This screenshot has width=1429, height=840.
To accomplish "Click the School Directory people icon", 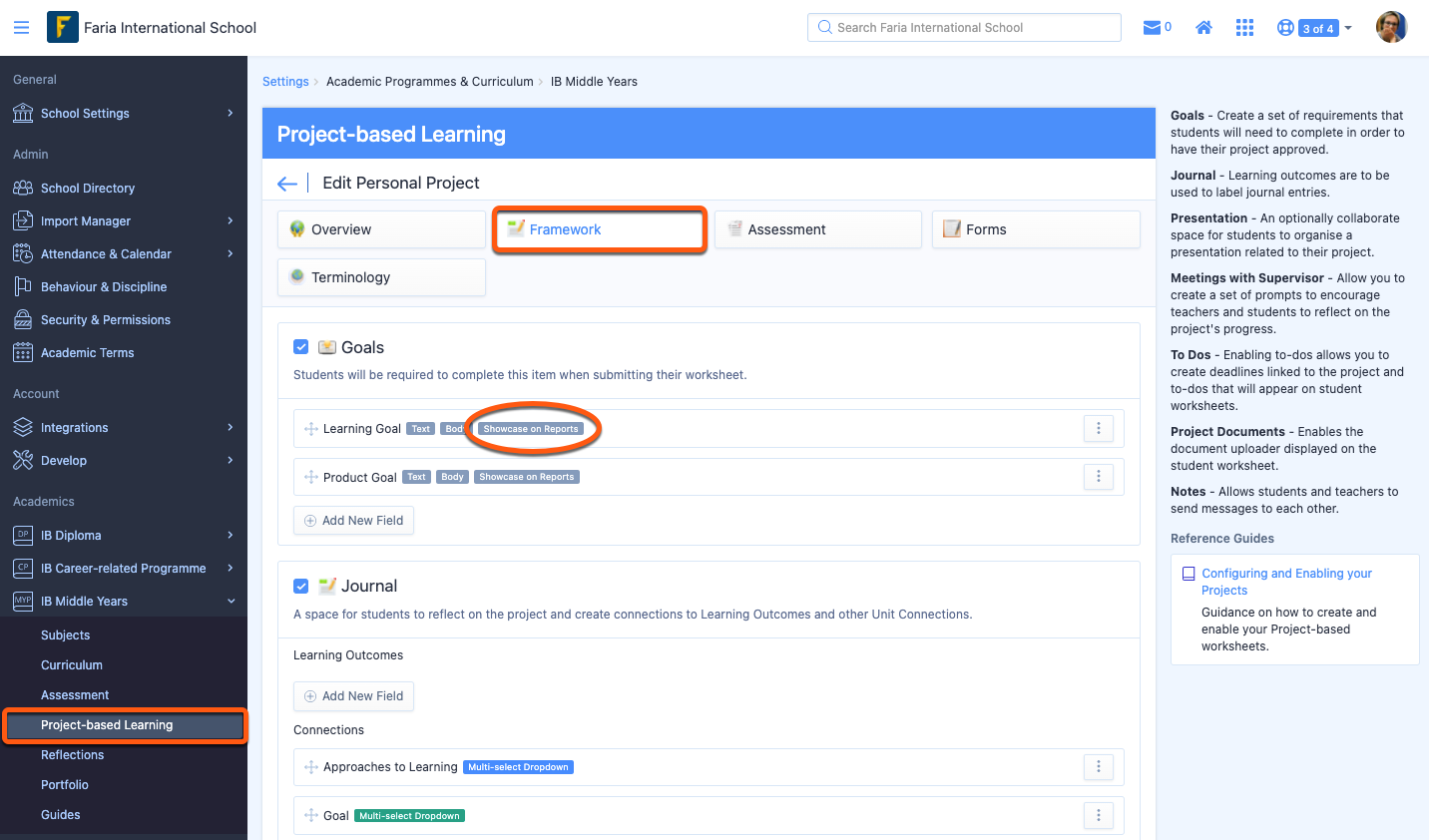I will (23, 188).
